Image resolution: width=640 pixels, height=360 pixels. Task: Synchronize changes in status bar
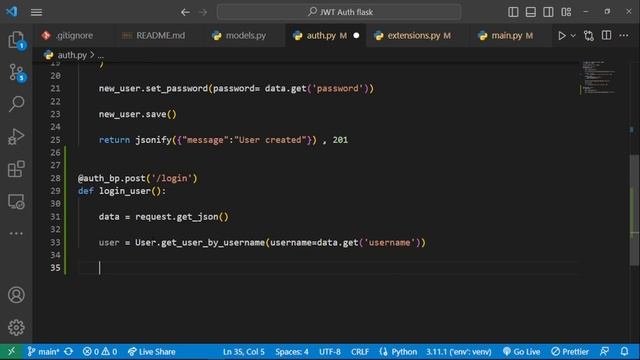(x=69, y=351)
